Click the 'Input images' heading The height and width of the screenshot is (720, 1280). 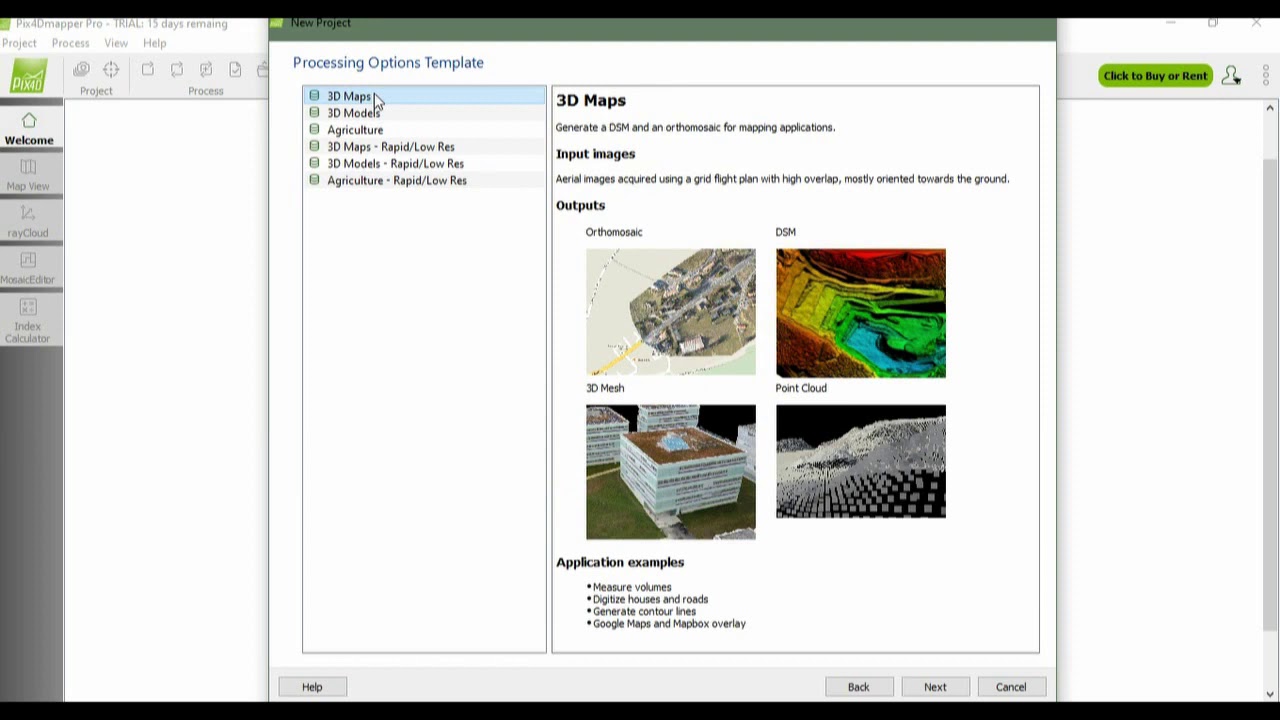coord(595,154)
